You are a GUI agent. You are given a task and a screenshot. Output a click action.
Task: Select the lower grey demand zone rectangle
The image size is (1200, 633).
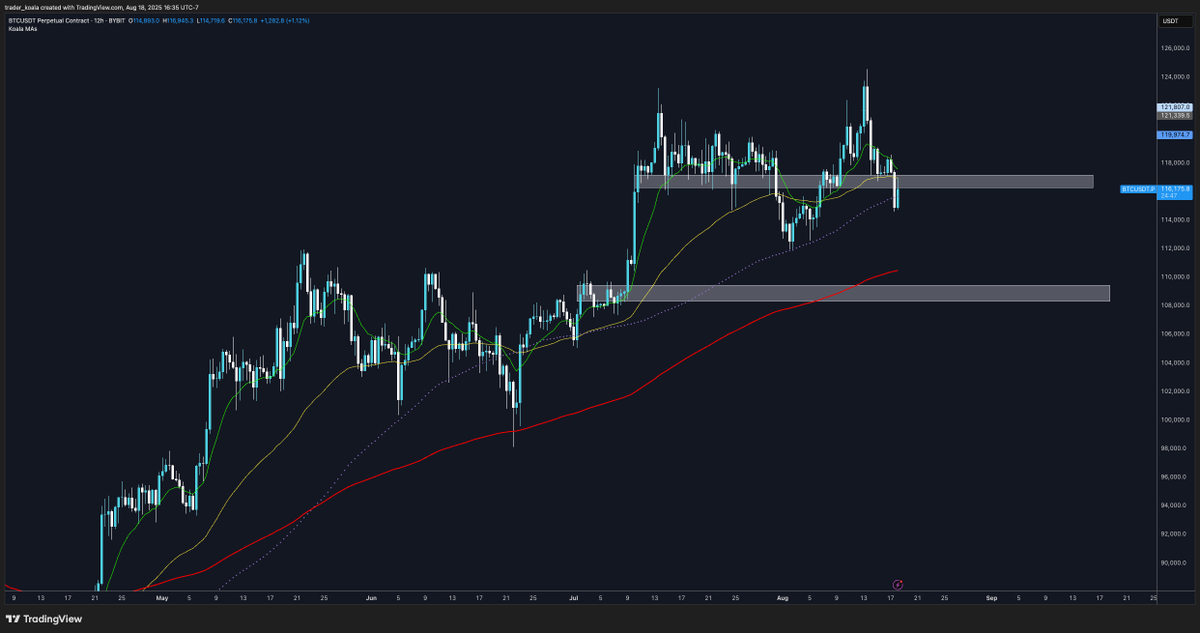[x=844, y=293]
